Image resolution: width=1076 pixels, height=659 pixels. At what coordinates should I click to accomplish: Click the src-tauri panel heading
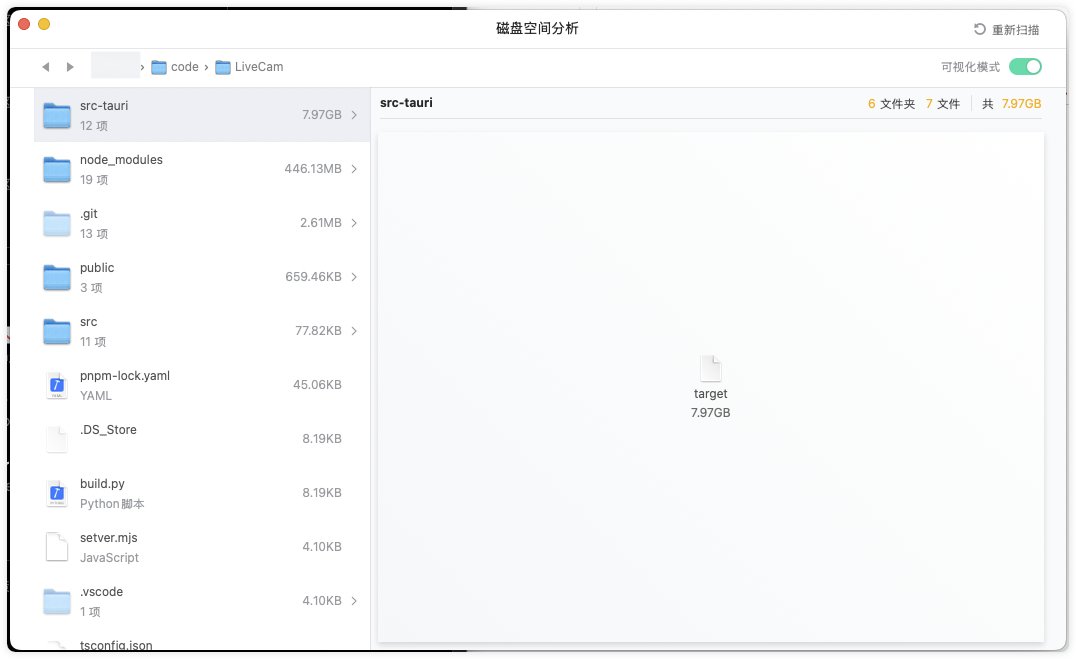[406, 102]
